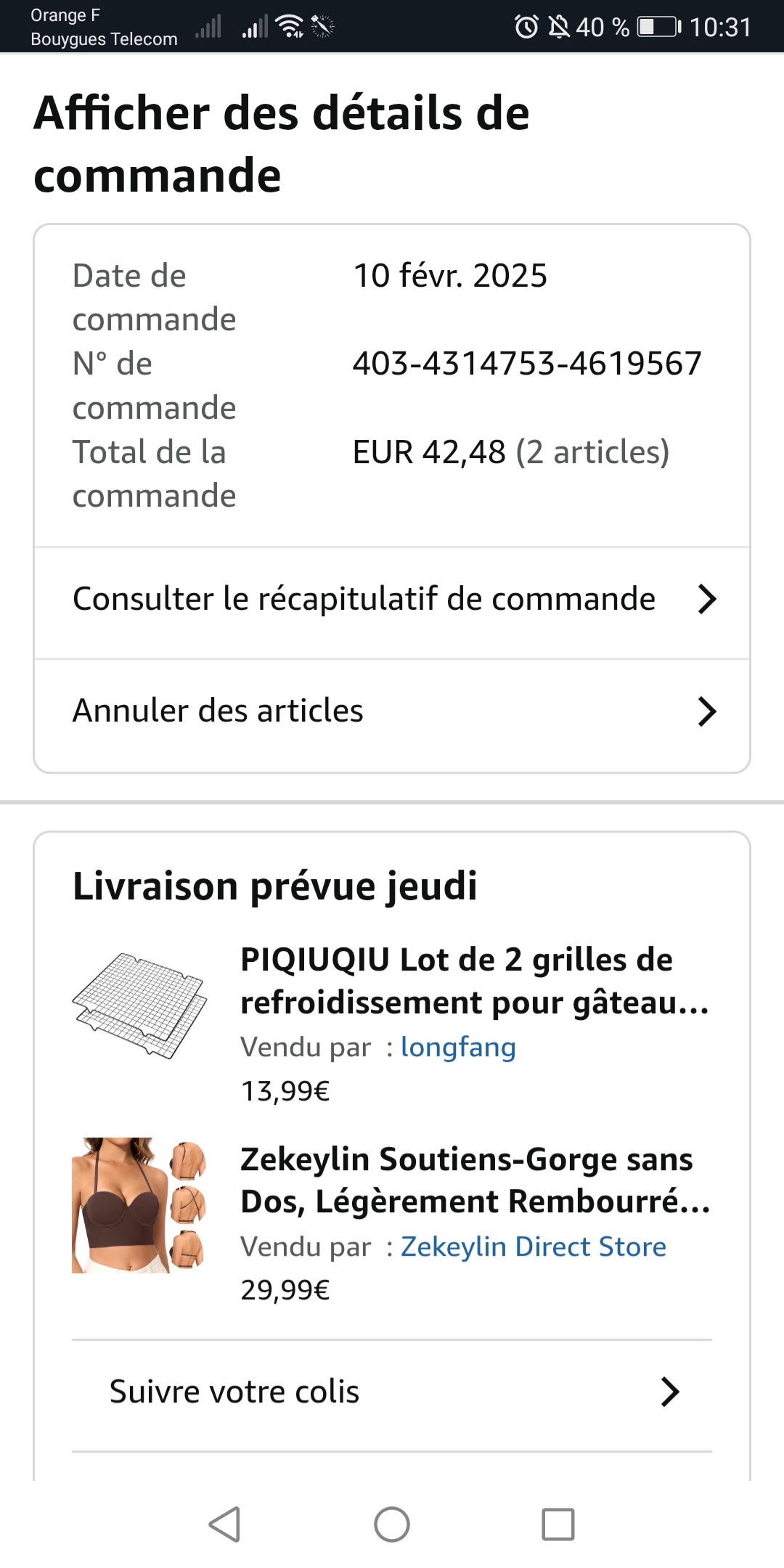Visit Zekeylin Direct Store seller link
The height and width of the screenshot is (1568, 784).
pyautogui.click(x=534, y=1246)
